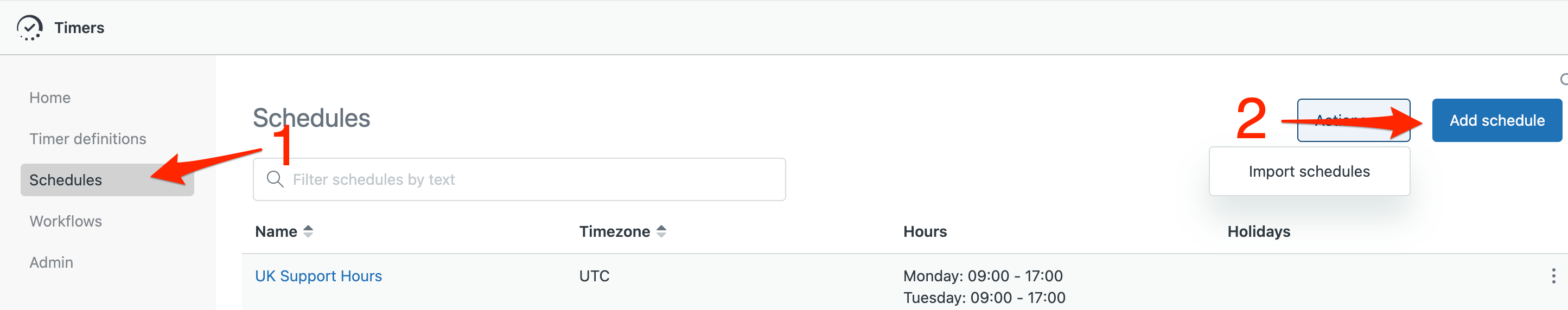The width and height of the screenshot is (1568, 310).
Task: Open the UK Support Hours schedule link
Action: click(318, 276)
